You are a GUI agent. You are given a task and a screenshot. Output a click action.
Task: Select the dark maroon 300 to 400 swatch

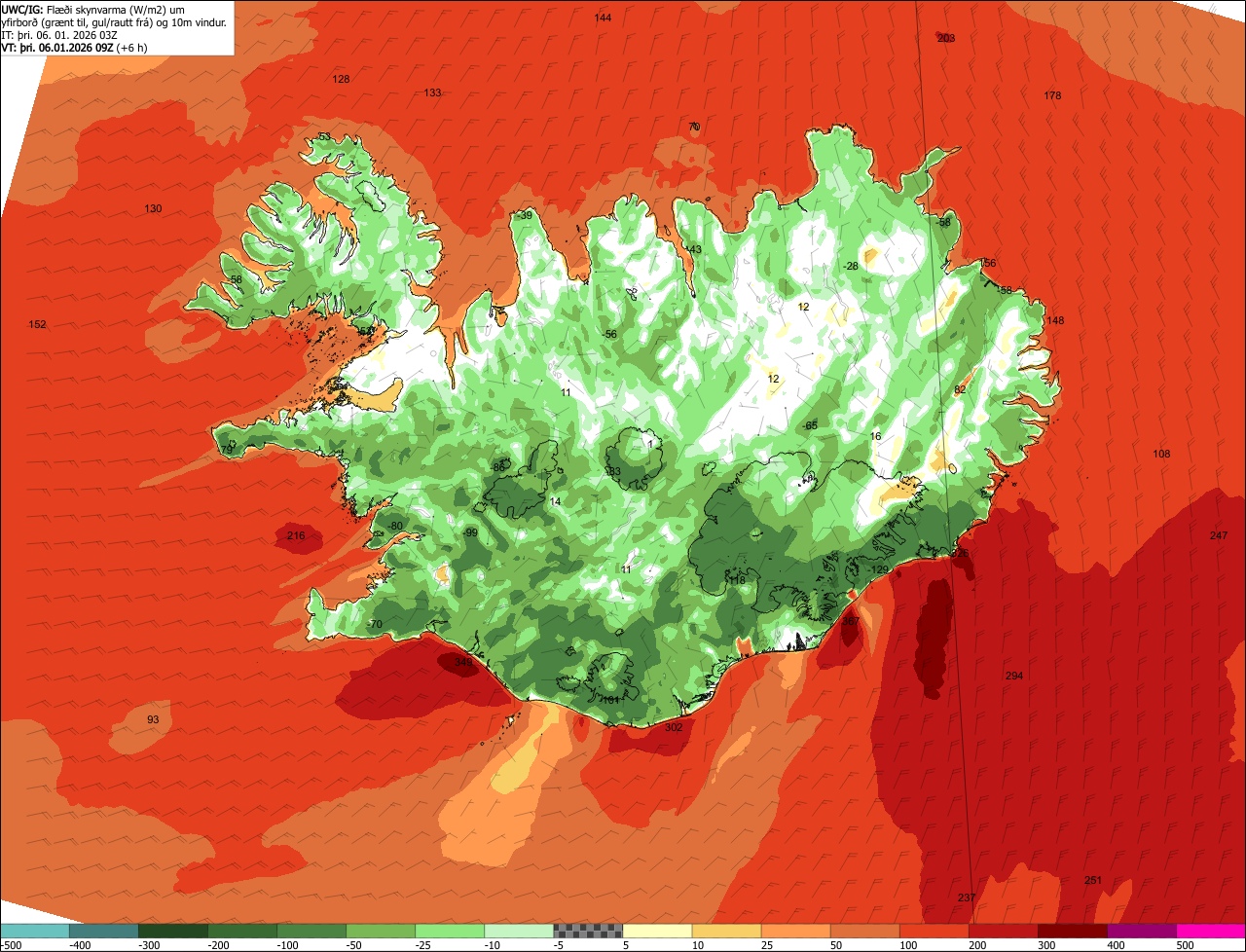tap(1073, 931)
